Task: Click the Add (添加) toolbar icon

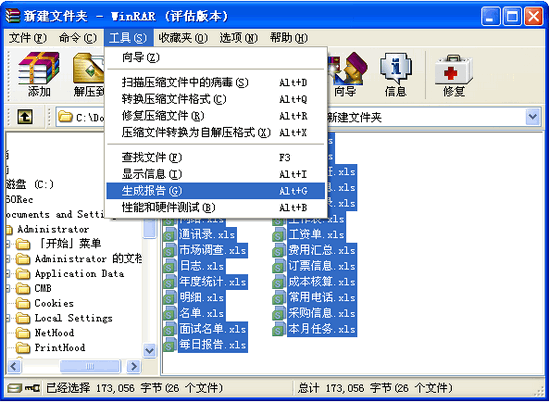Action: [39, 75]
